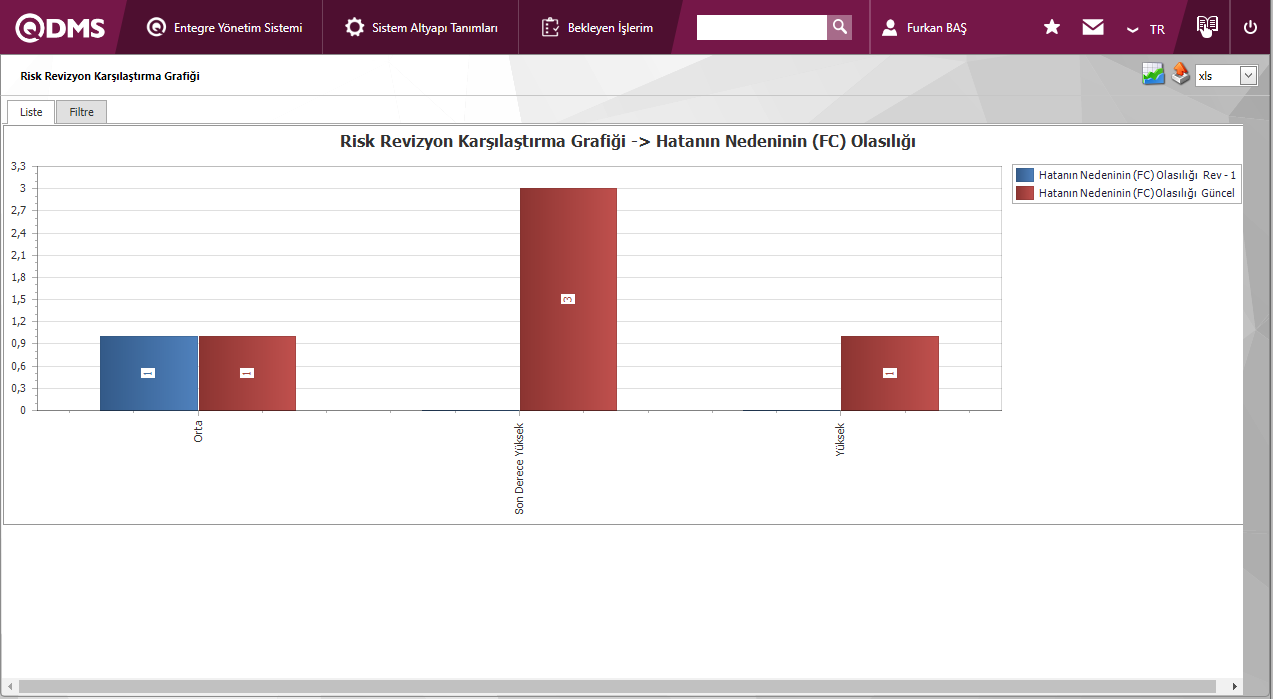Click the chart graph icon
This screenshot has width=1273, height=699.
click(1154, 75)
